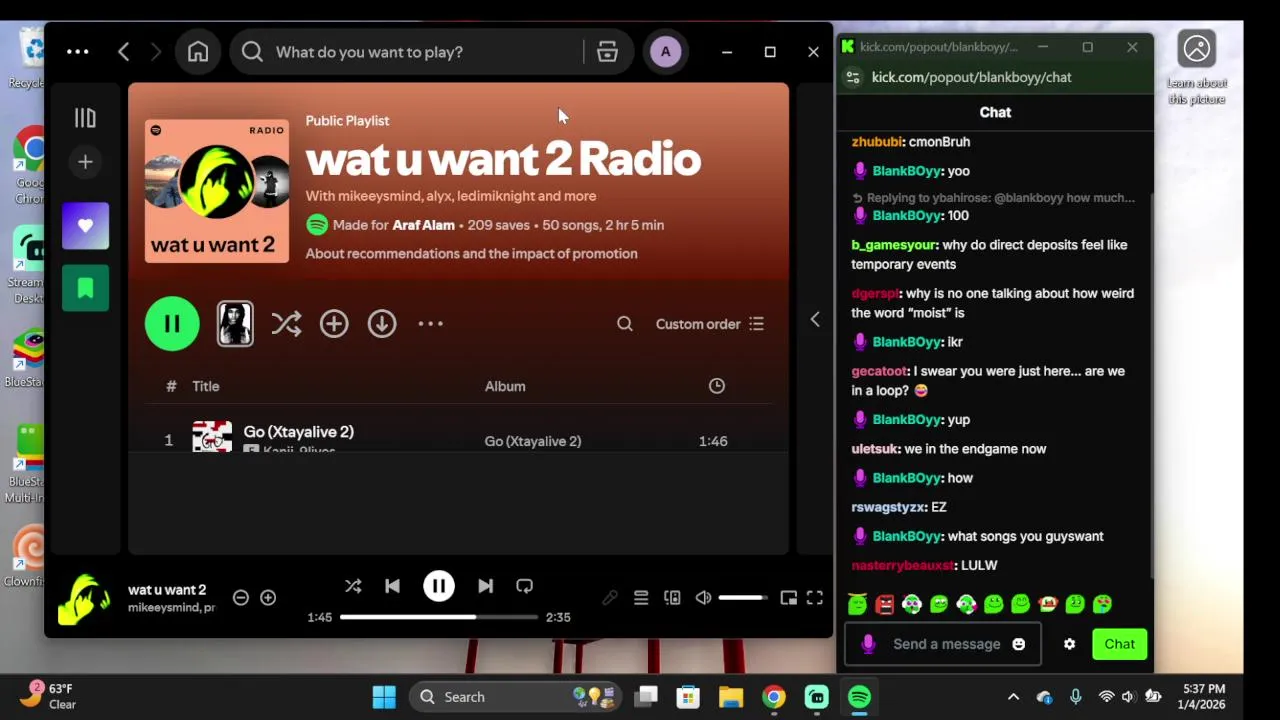Insert the red angry emote in Kick chat
This screenshot has width=1280, height=720.
(884, 604)
